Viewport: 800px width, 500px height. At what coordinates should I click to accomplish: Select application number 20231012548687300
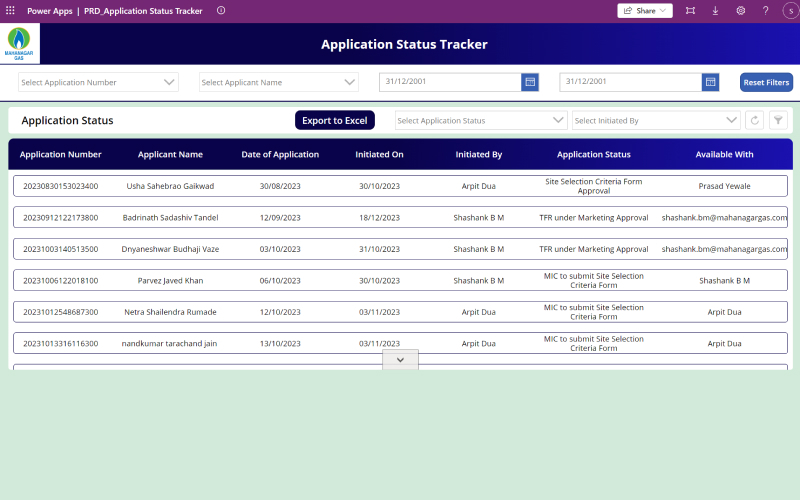(61, 312)
